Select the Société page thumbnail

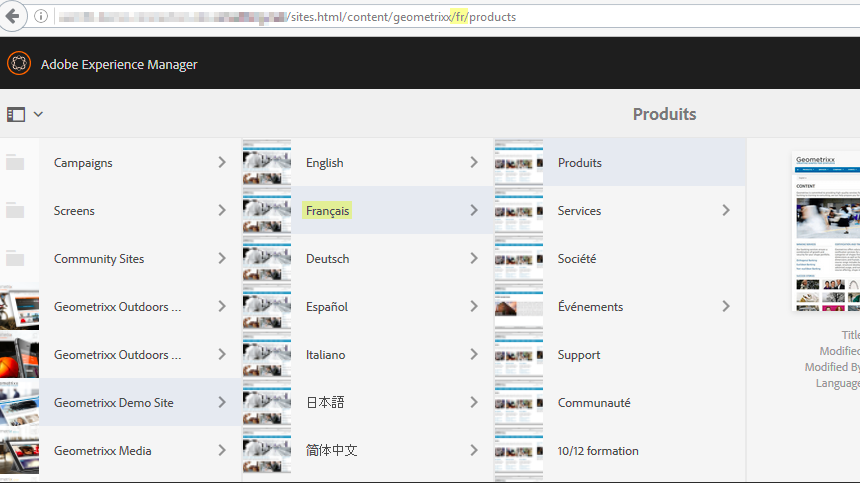[x=519, y=258]
